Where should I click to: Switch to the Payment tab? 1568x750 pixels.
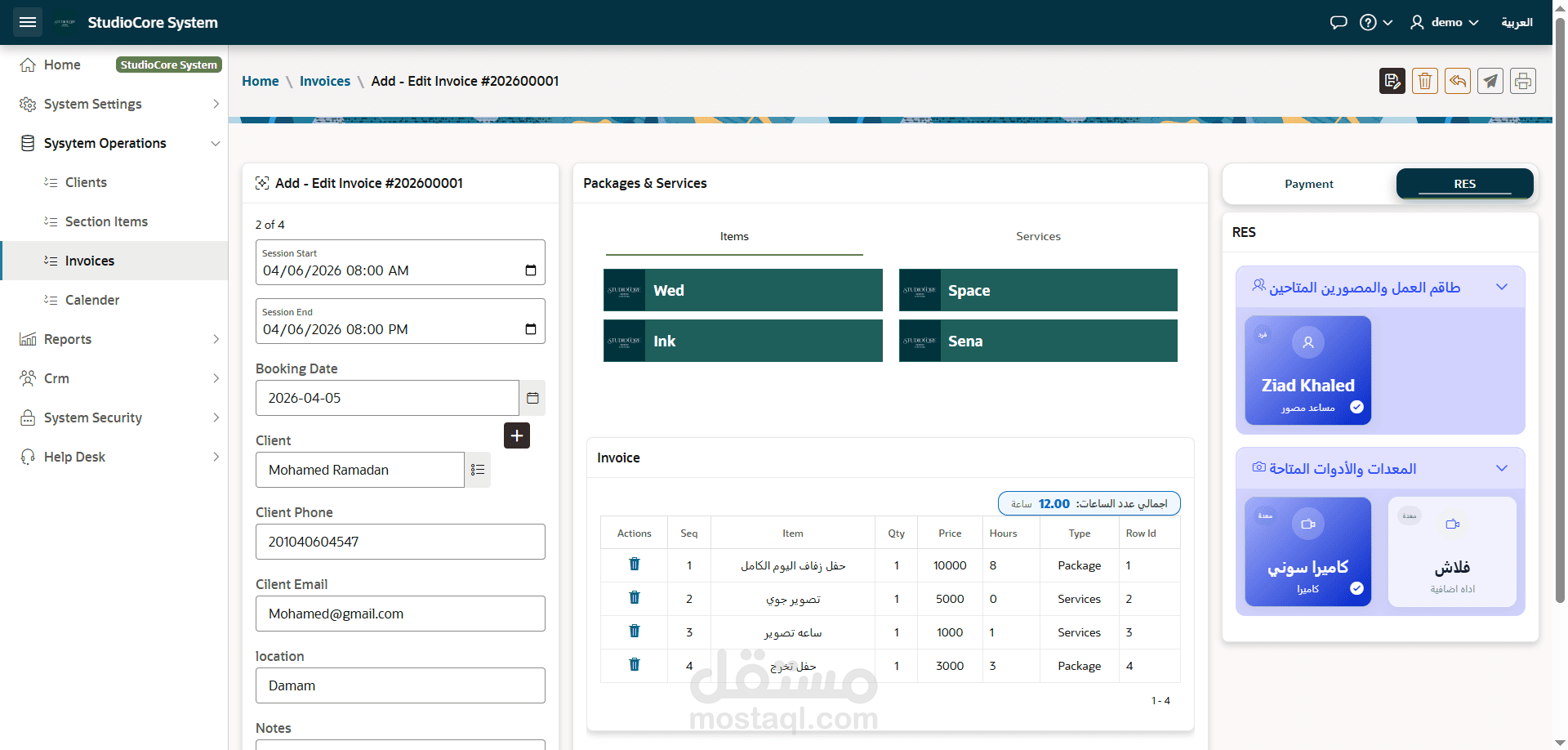point(1309,184)
